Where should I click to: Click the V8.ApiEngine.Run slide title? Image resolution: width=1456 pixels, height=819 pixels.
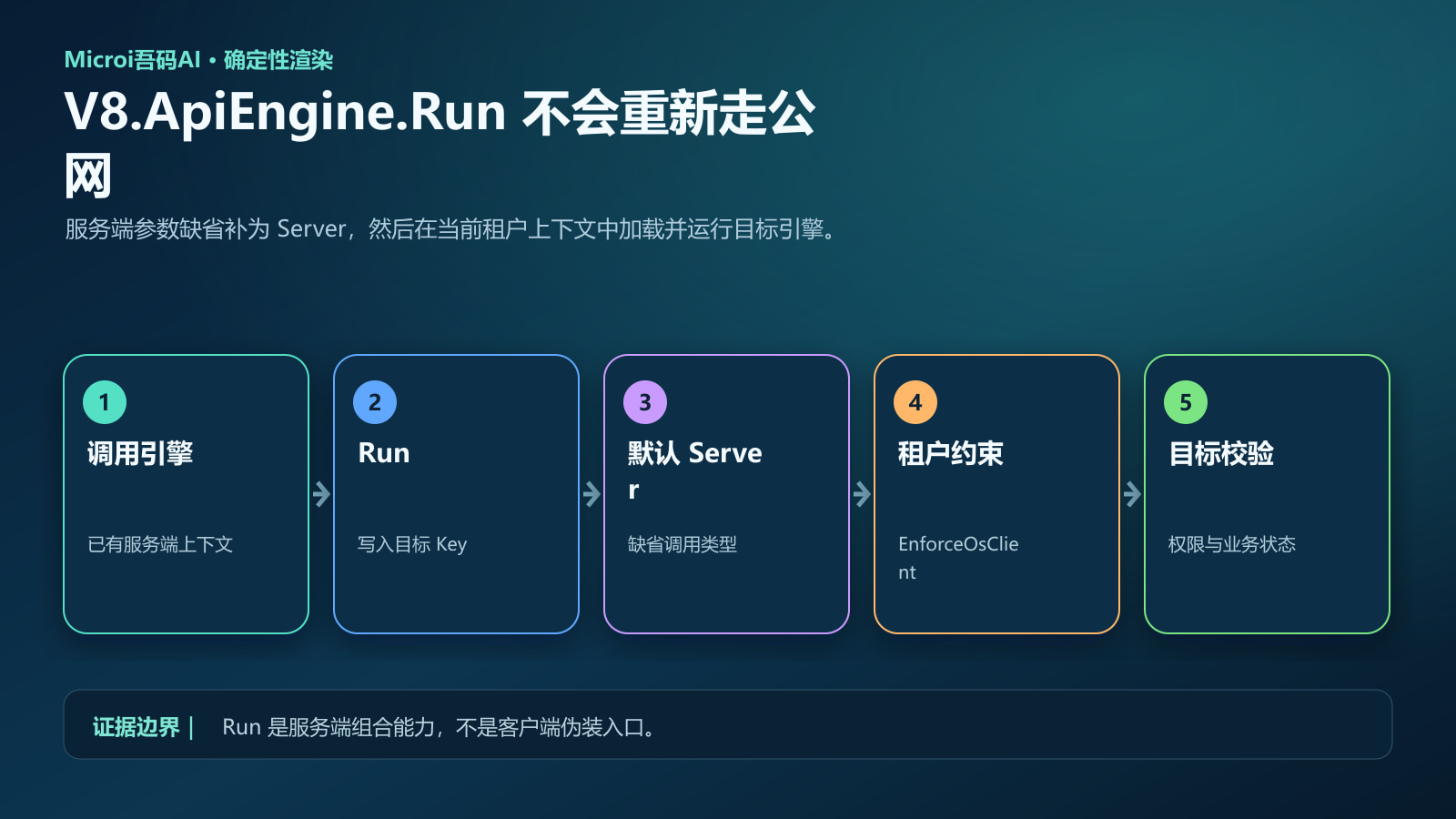440,144
